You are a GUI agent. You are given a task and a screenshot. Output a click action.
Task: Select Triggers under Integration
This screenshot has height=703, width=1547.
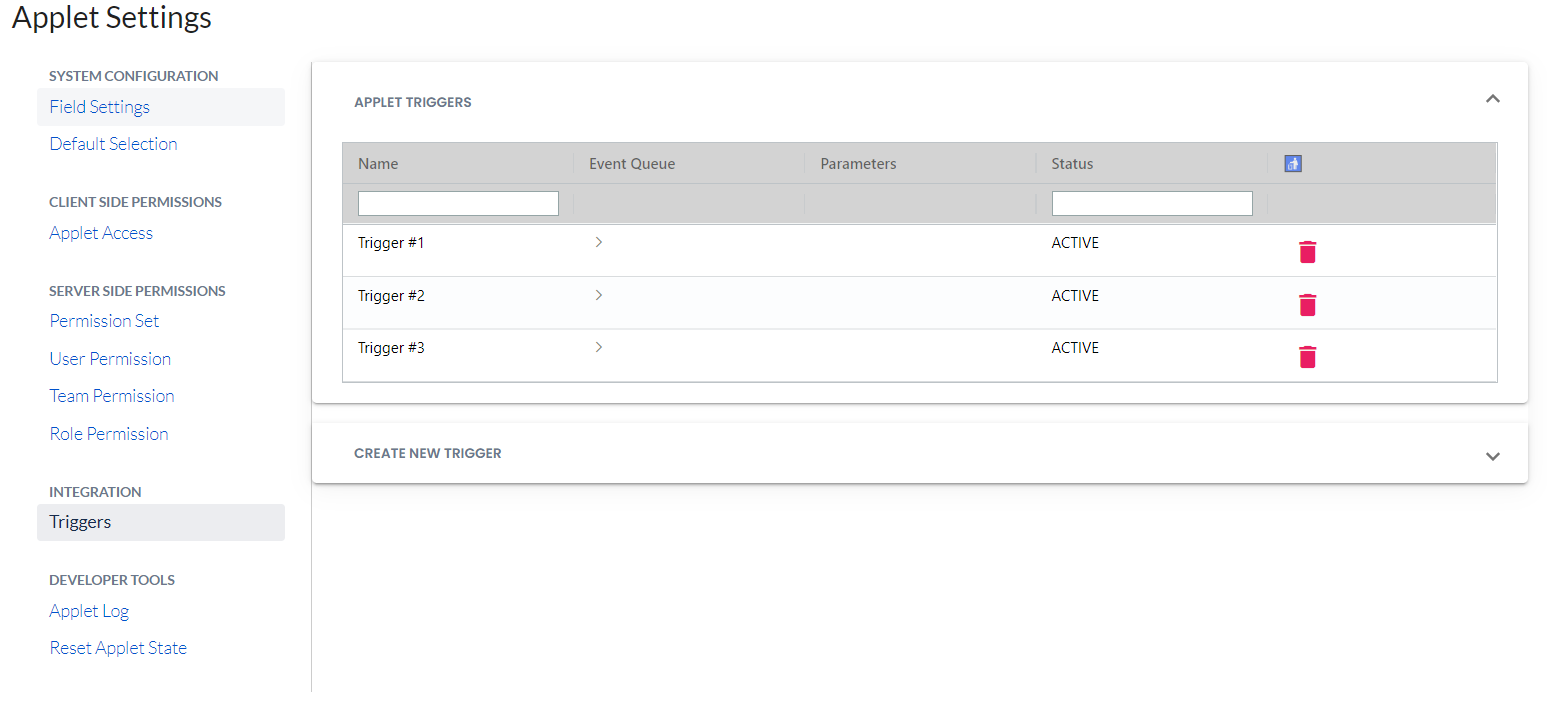click(x=80, y=522)
